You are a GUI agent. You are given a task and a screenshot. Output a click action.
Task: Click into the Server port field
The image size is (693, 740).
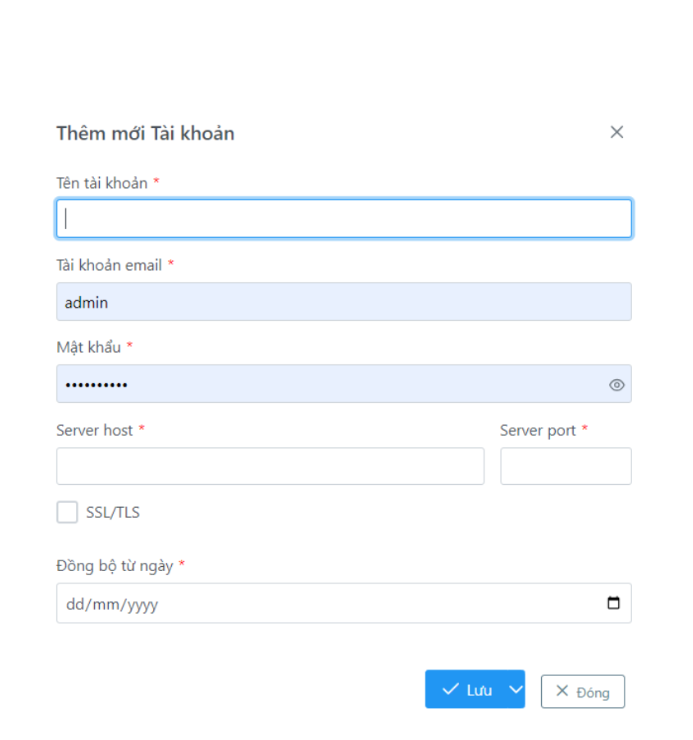pos(565,466)
